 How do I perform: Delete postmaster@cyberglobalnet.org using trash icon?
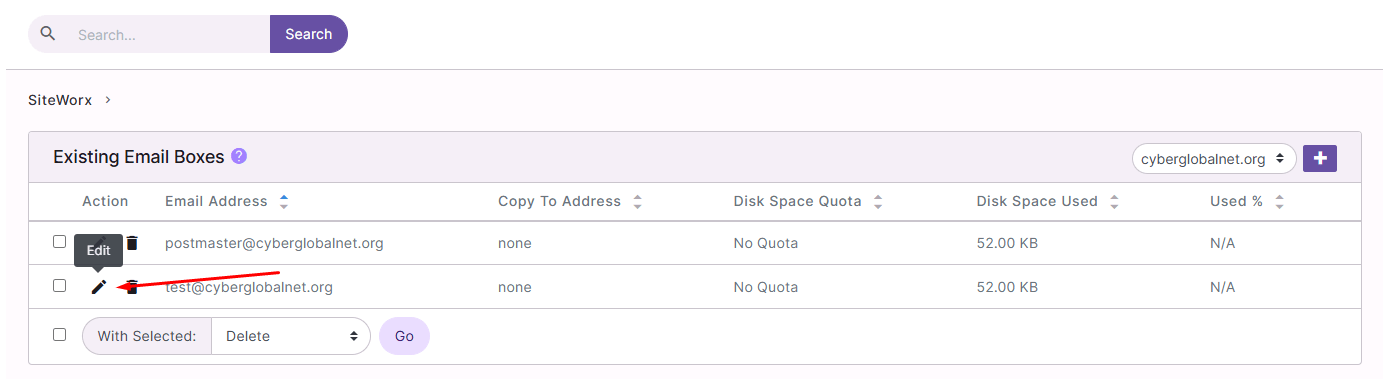coord(132,243)
